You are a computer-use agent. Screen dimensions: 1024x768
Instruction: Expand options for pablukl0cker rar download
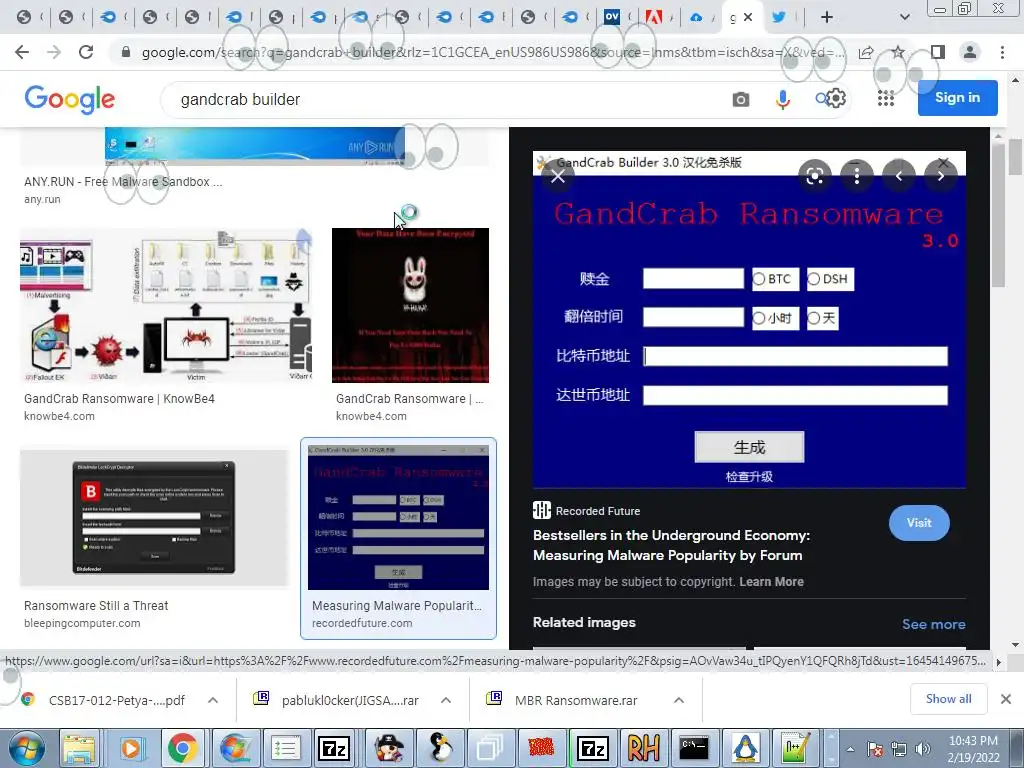[x=446, y=700]
